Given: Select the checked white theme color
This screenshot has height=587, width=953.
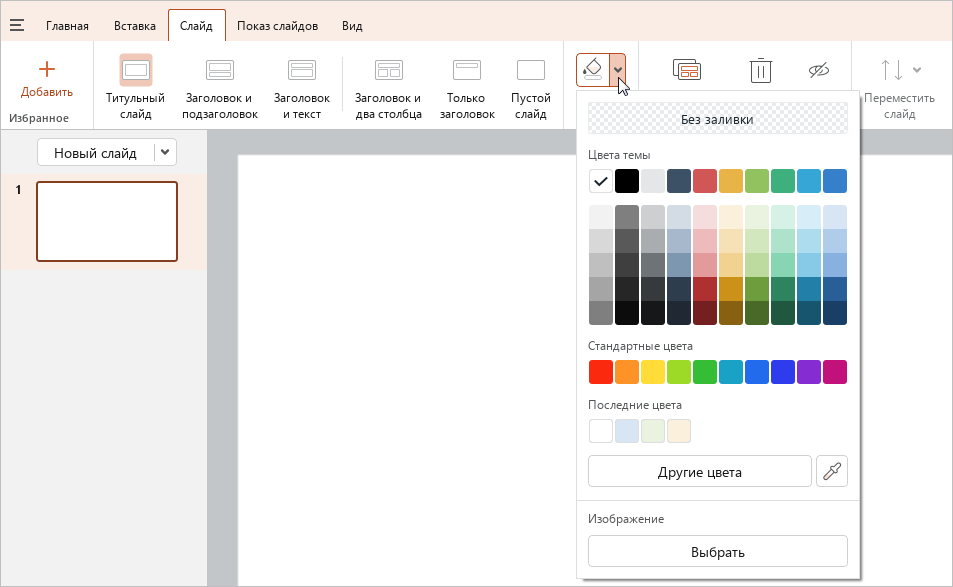Looking at the screenshot, I should tap(600, 181).
